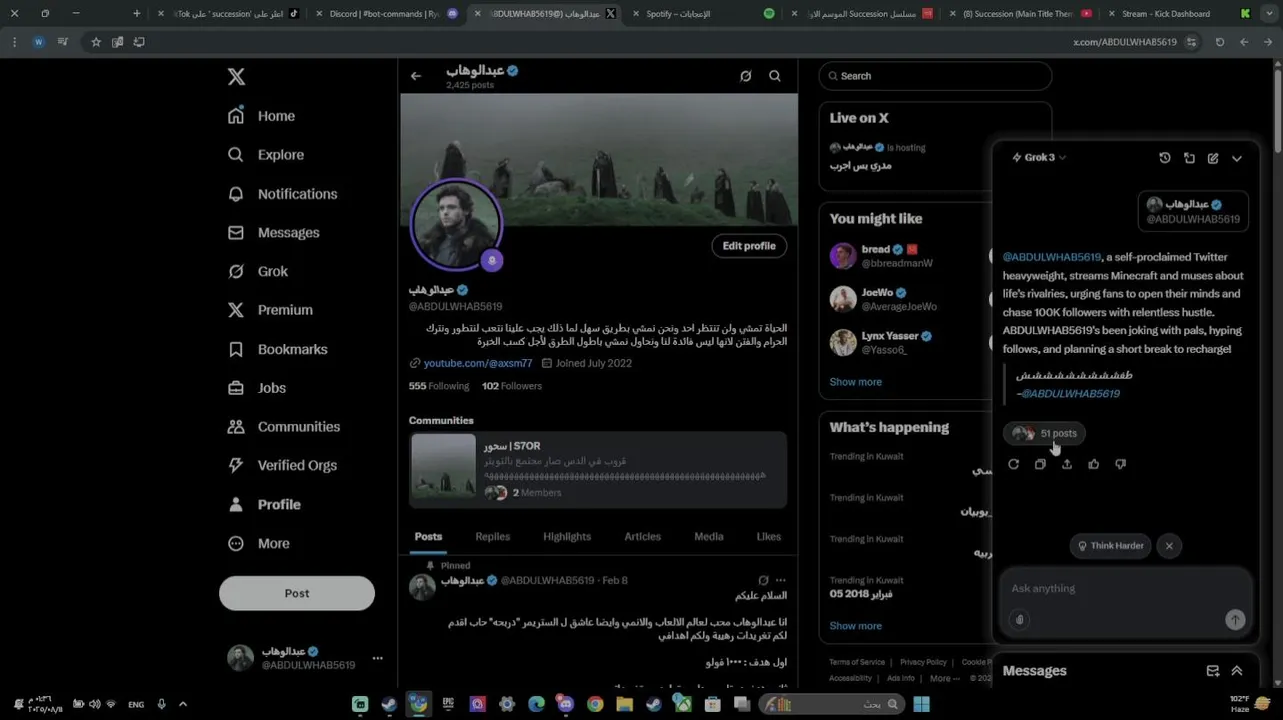Click the Ask anything Grok input

pyautogui.click(x=1125, y=589)
